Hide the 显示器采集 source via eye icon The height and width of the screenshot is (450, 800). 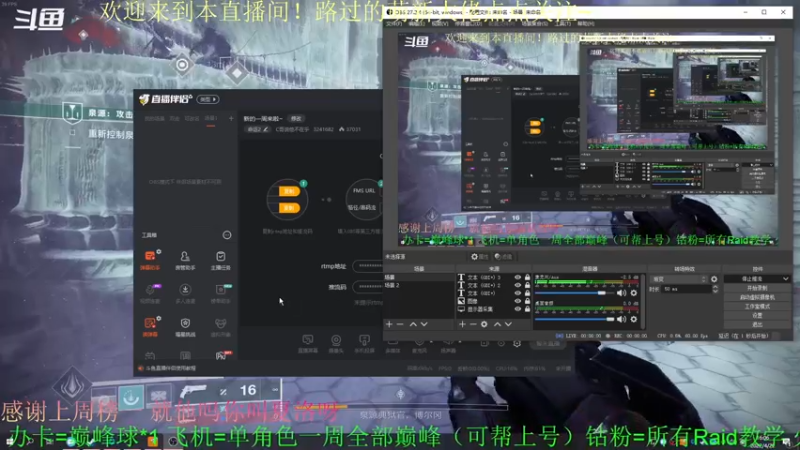(518, 309)
